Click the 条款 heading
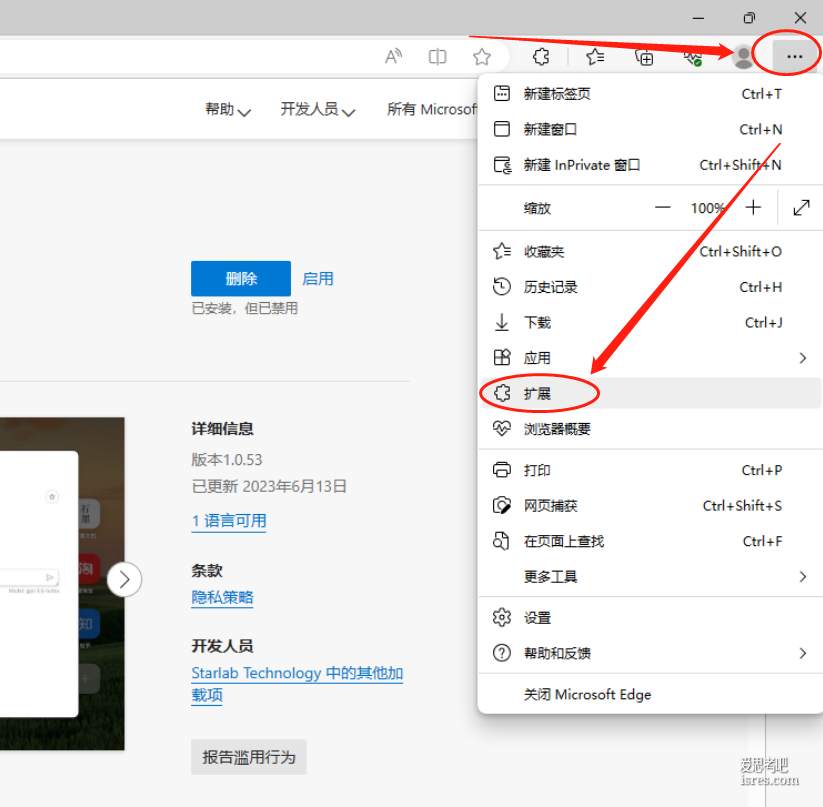The image size is (823, 807). tap(207, 570)
